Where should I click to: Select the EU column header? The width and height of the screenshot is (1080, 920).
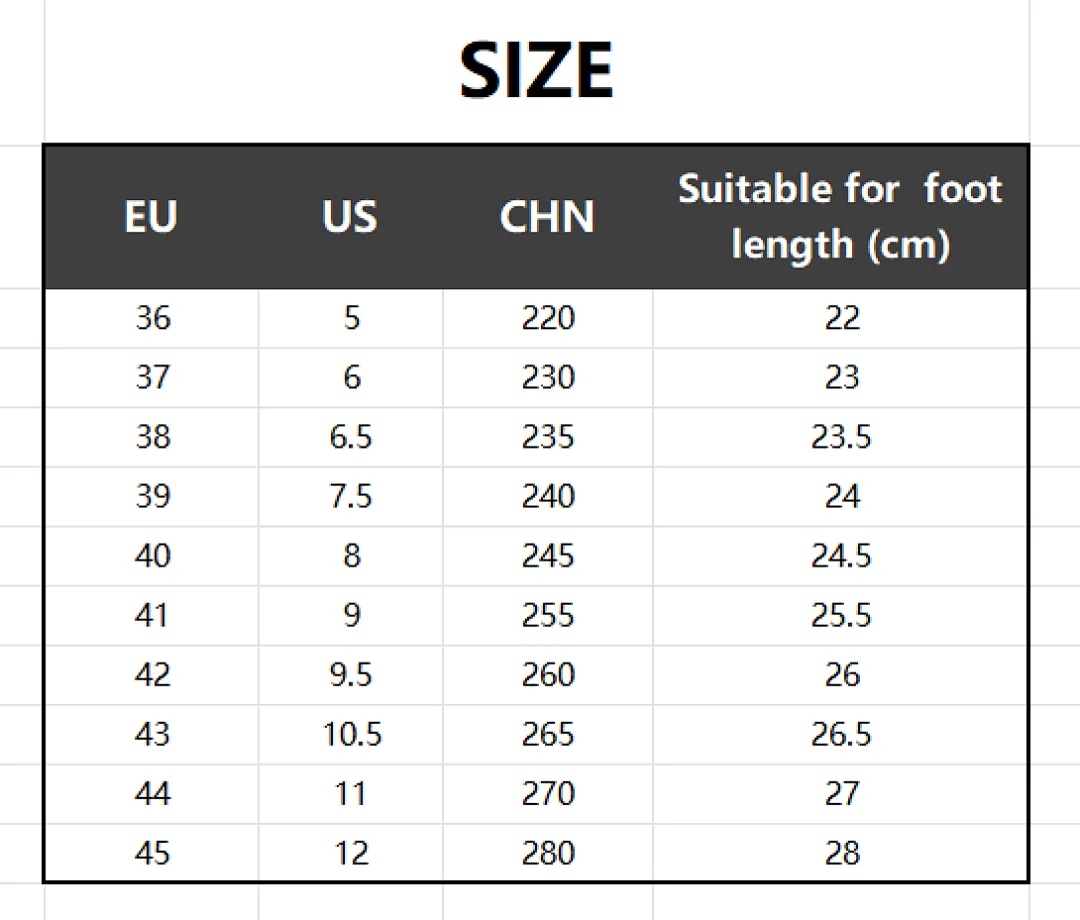pos(152,216)
